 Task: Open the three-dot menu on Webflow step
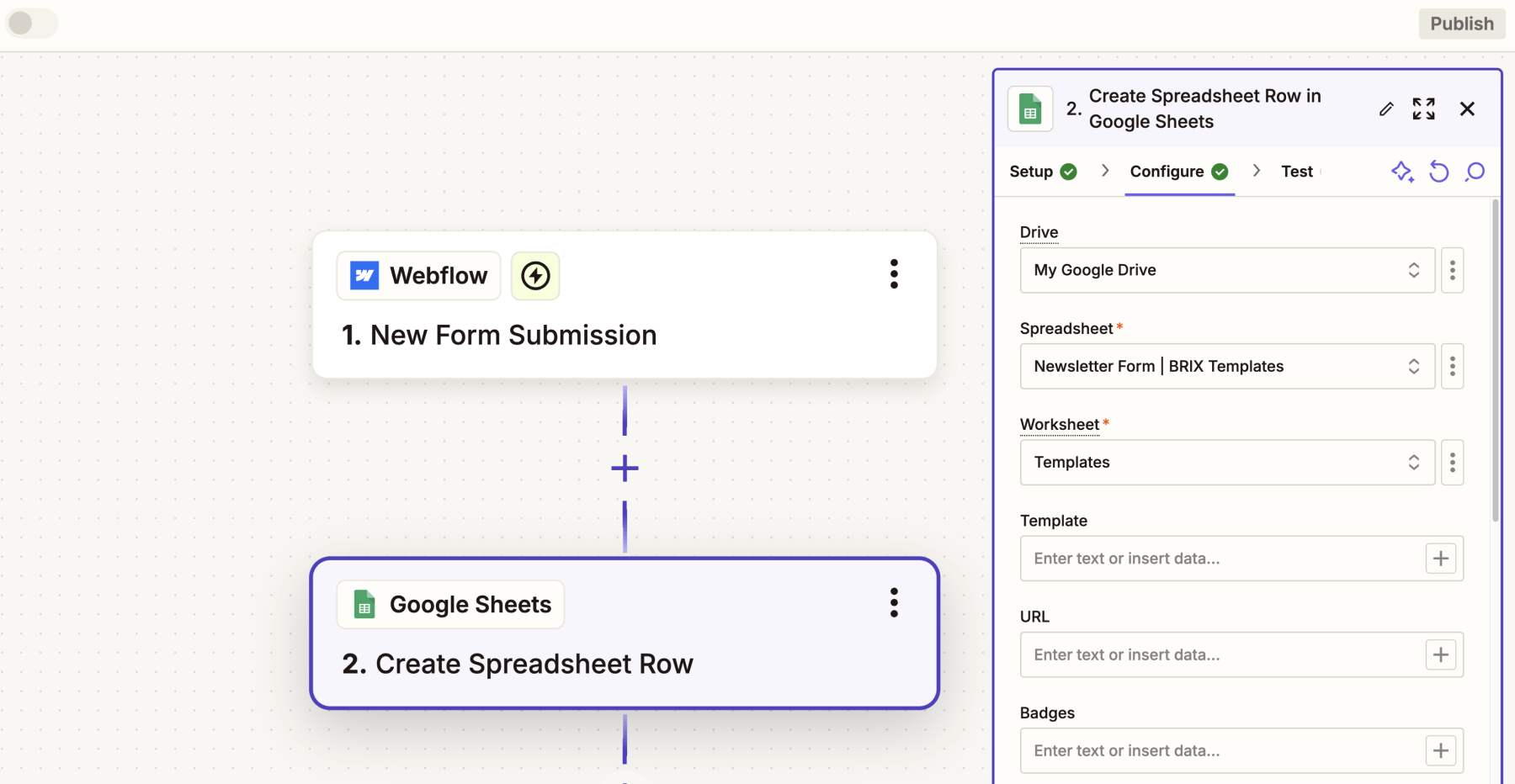pyautogui.click(x=894, y=274)
